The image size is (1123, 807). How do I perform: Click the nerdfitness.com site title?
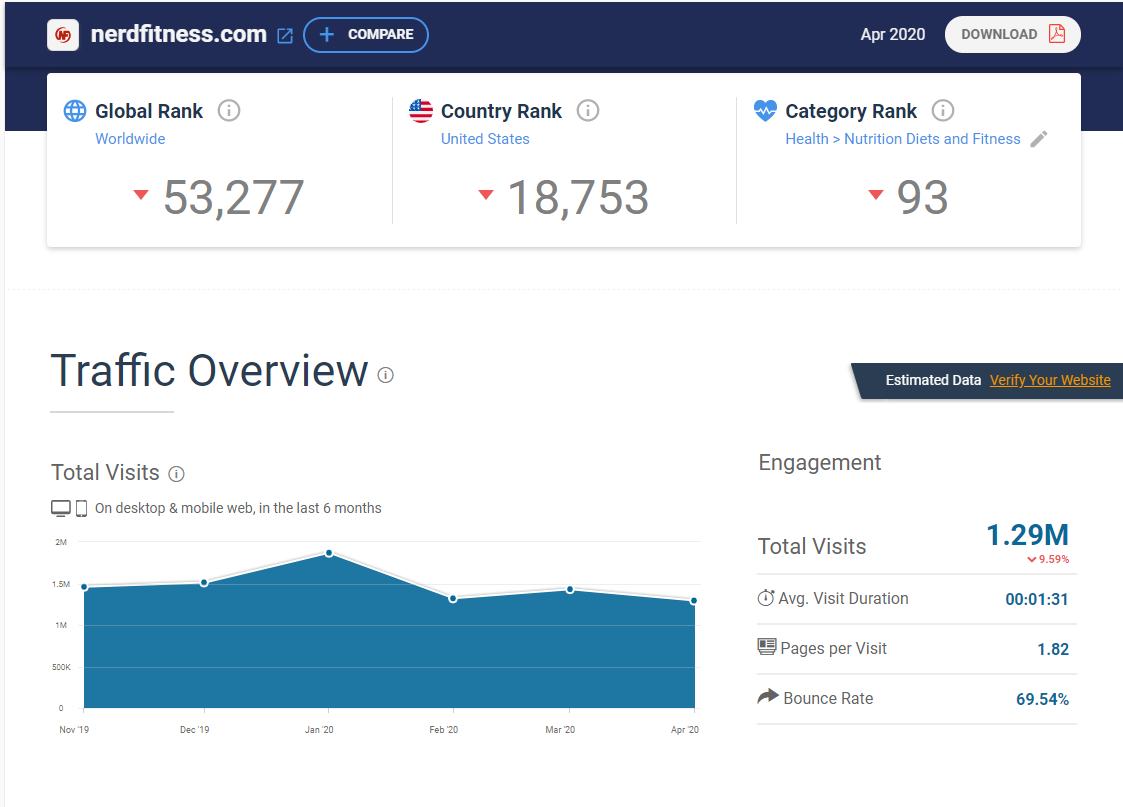(178, 34)
